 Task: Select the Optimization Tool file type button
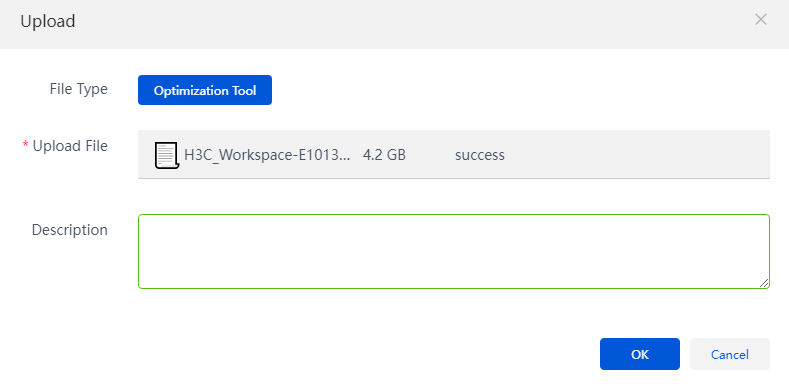point(205,90)
